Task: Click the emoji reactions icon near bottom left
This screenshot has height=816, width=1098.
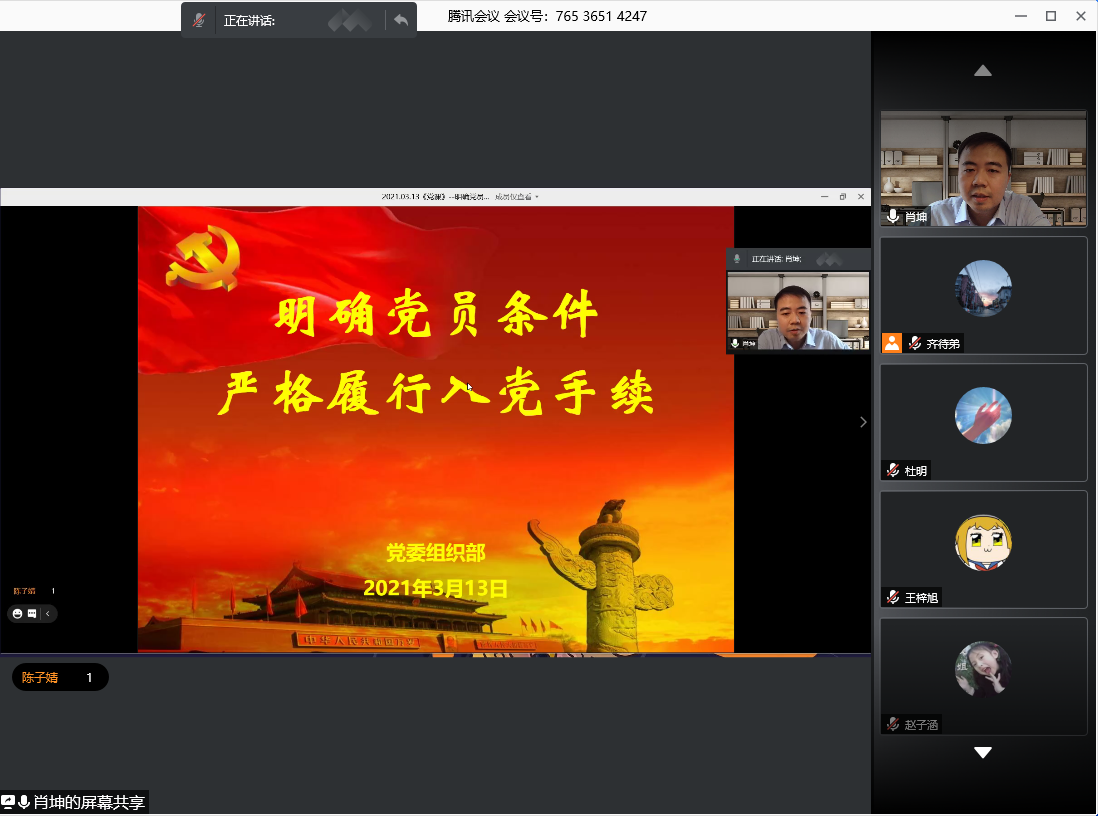Action: (17, 613)
